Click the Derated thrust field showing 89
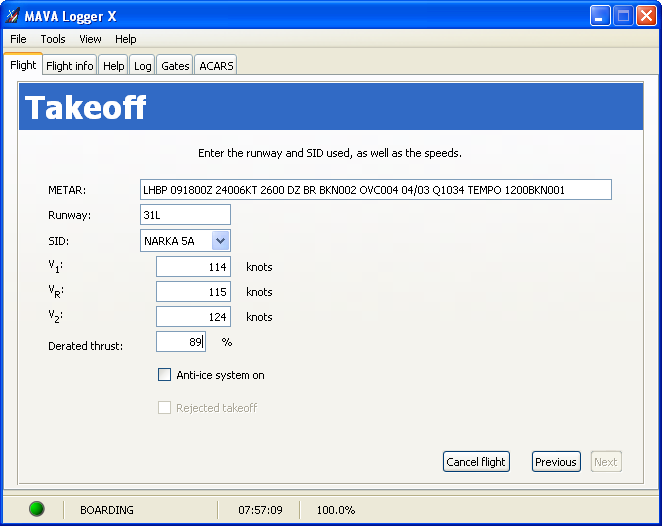The height and width of the screenshot is (526, 662). (181, 342)
